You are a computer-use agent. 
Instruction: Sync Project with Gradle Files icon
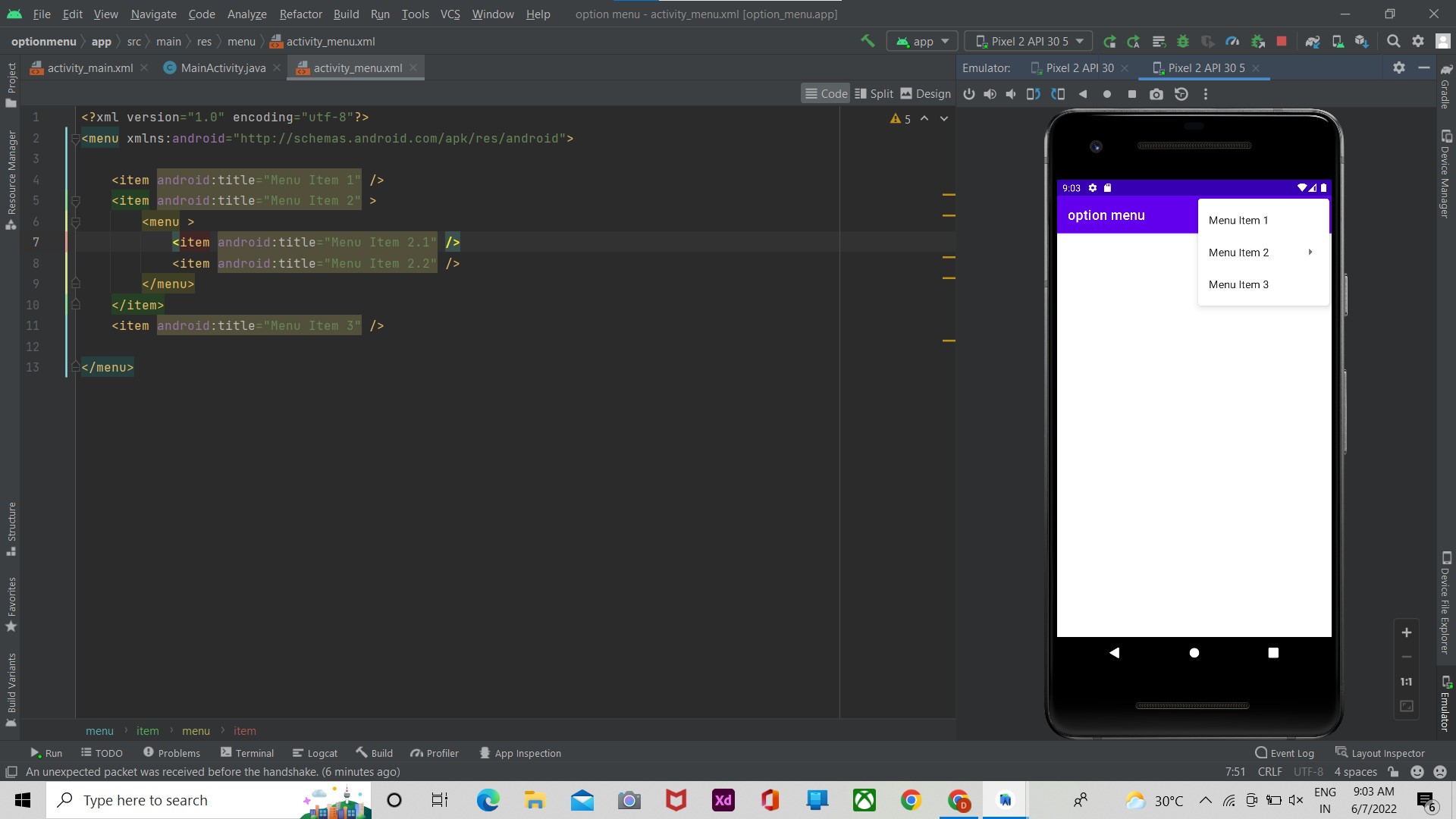pos(1313,42)
